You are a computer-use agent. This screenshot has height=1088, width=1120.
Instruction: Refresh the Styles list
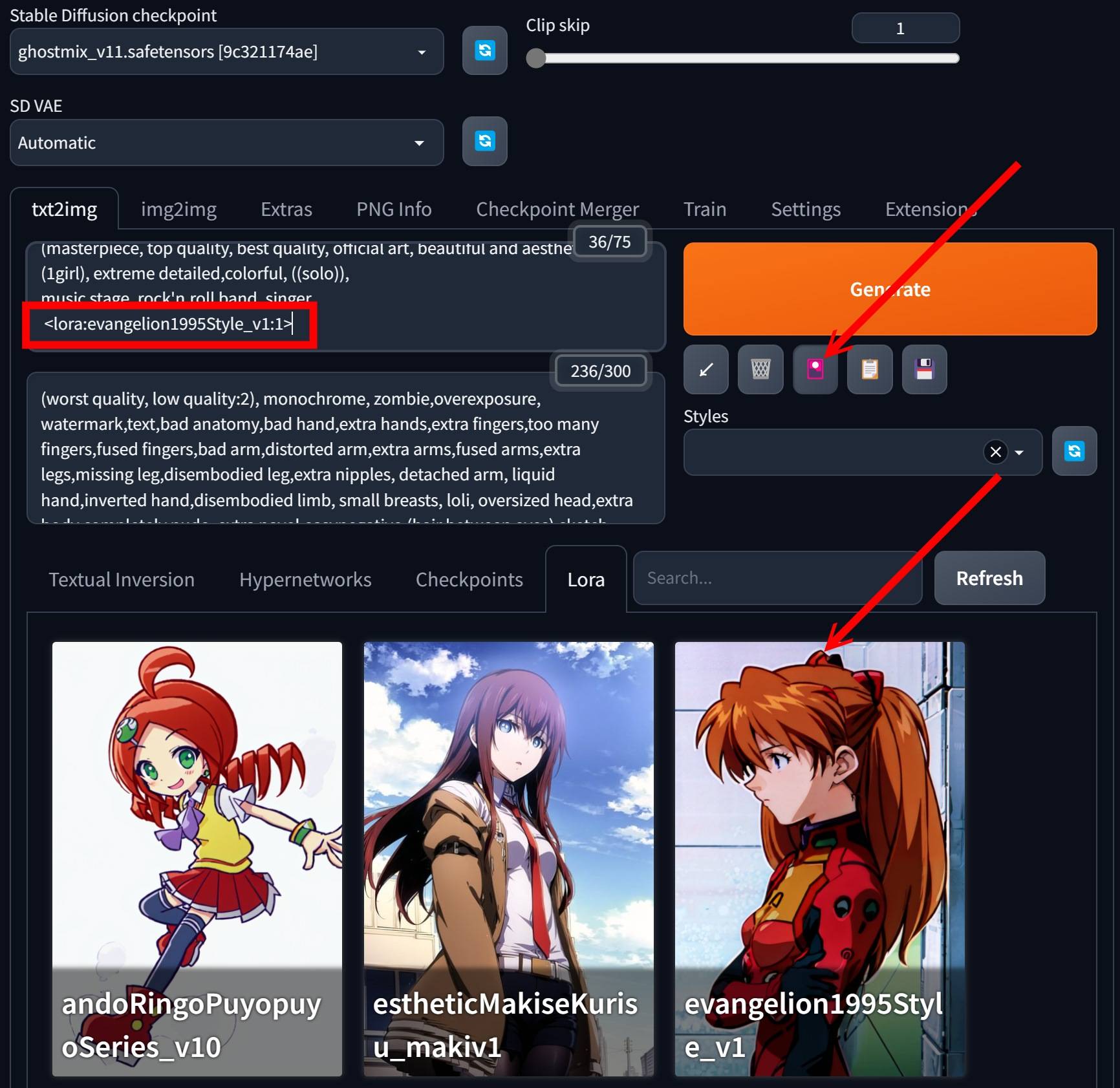(x=1074, y=451)
